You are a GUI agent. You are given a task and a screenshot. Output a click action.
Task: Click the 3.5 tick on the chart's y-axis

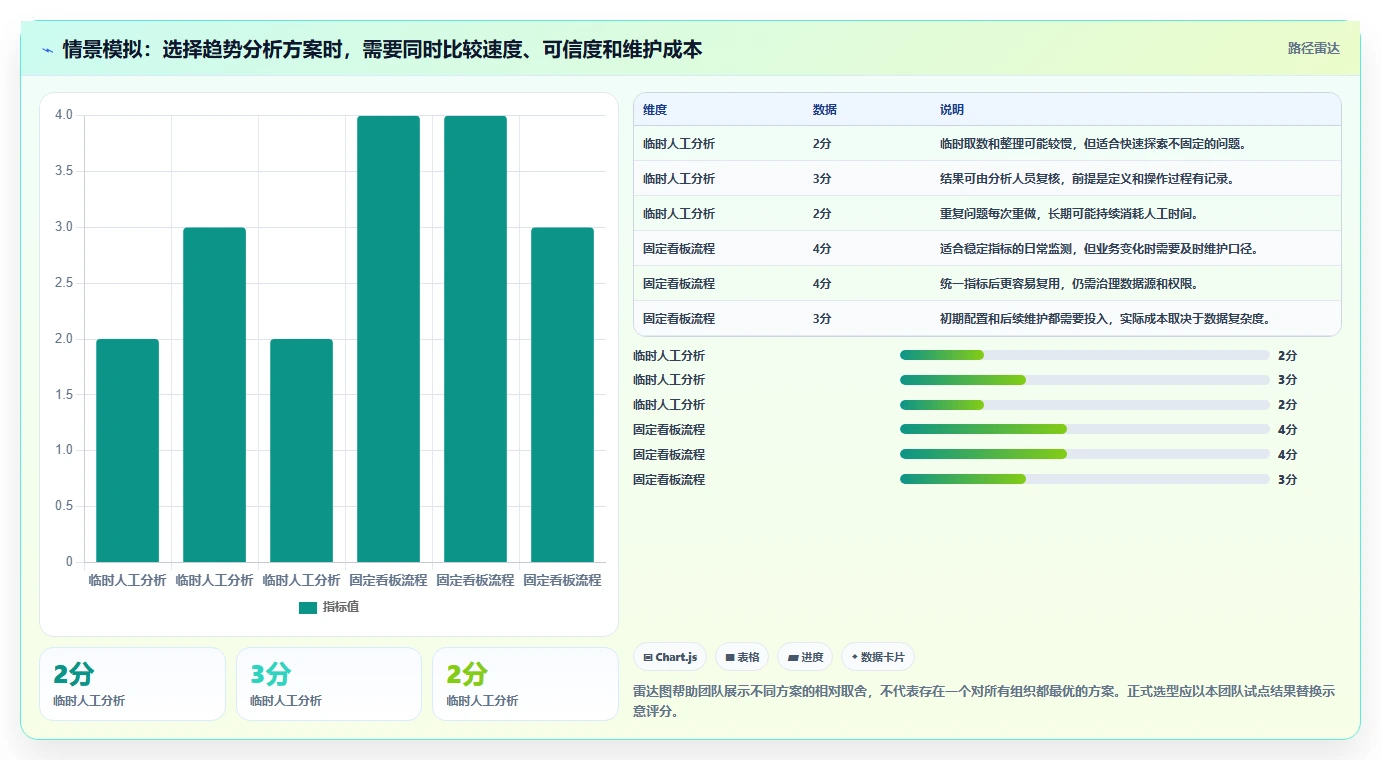tap(64, 171)
